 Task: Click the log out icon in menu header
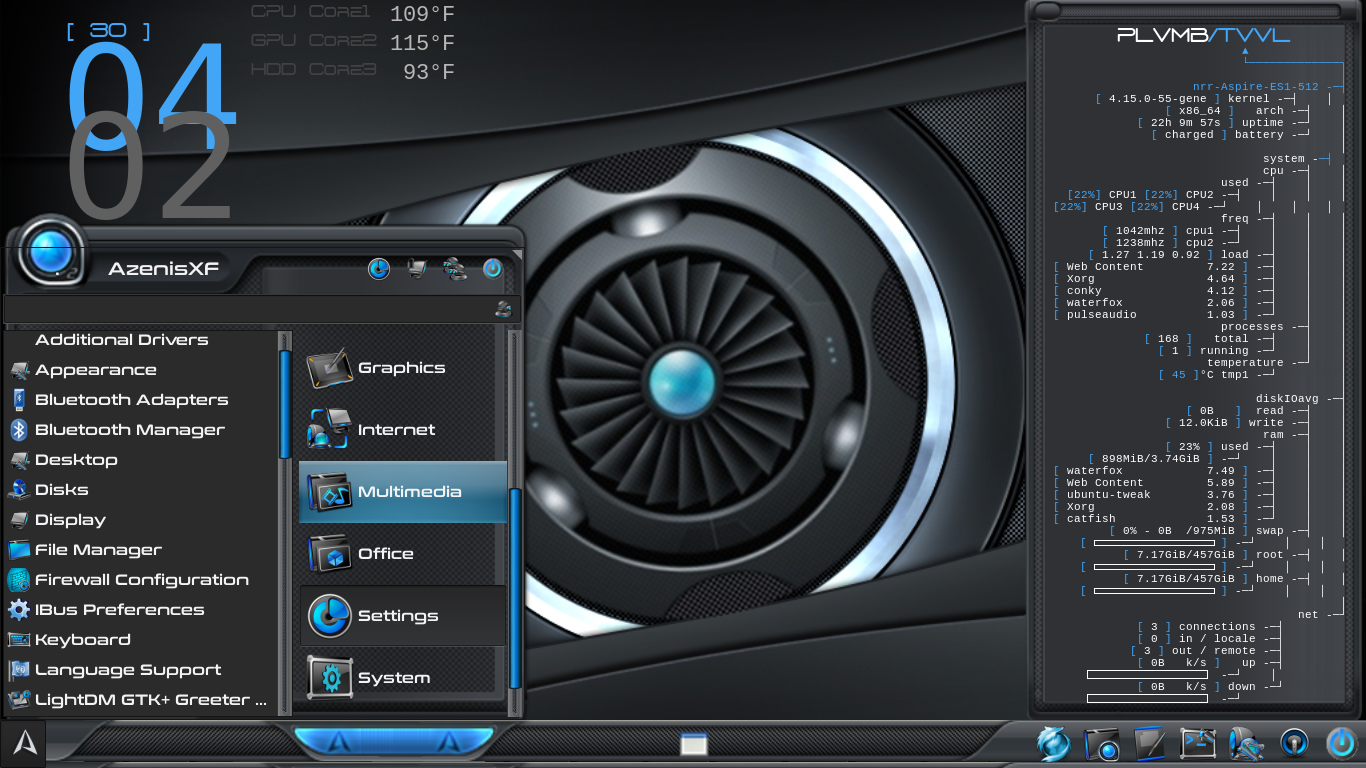pyautogui.click(x=492, y=269)
